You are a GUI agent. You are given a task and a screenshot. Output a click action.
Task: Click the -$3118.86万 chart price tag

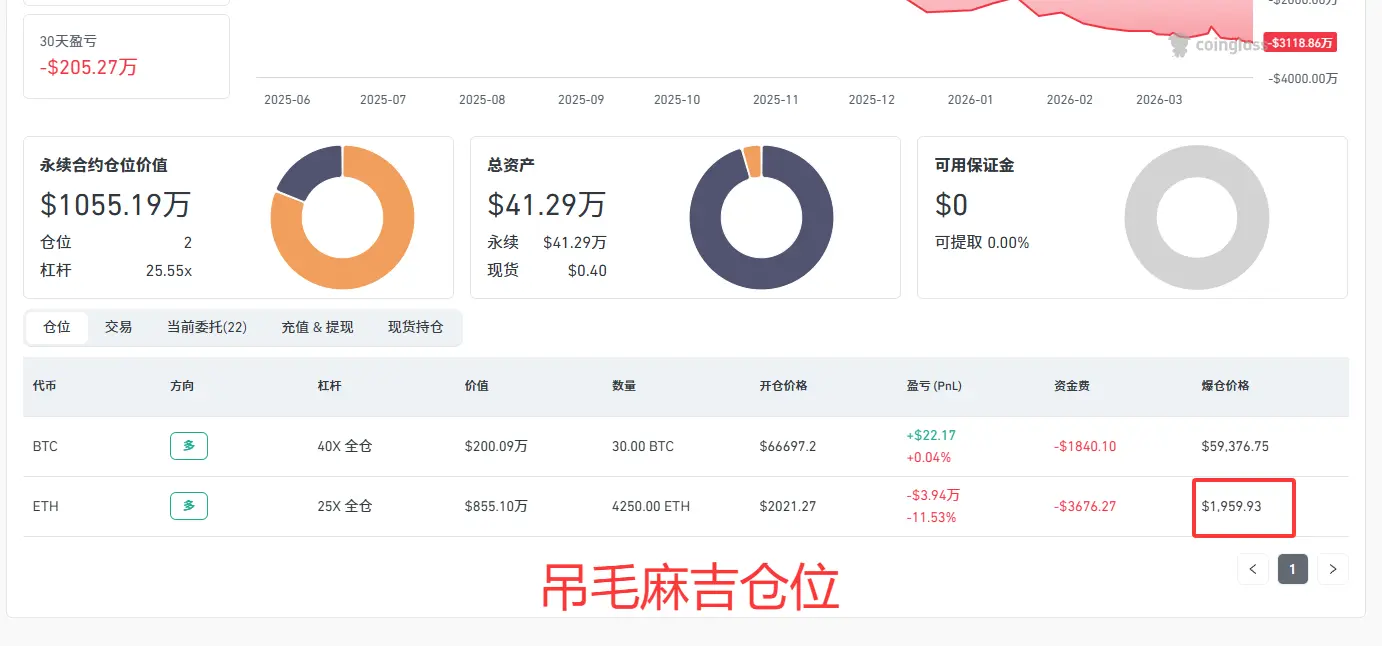(x=1300, y=43)
